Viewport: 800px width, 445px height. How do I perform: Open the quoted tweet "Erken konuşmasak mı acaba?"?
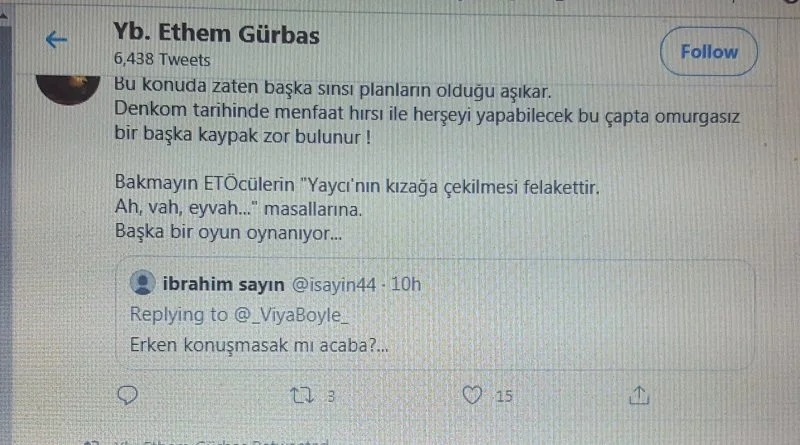point(259,344)
